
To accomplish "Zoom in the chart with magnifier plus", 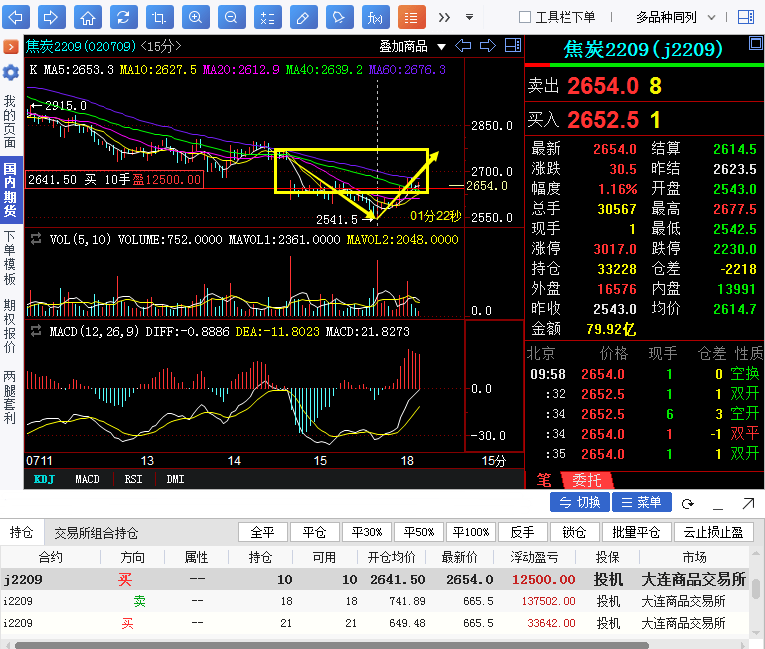I will click(195, 17).
